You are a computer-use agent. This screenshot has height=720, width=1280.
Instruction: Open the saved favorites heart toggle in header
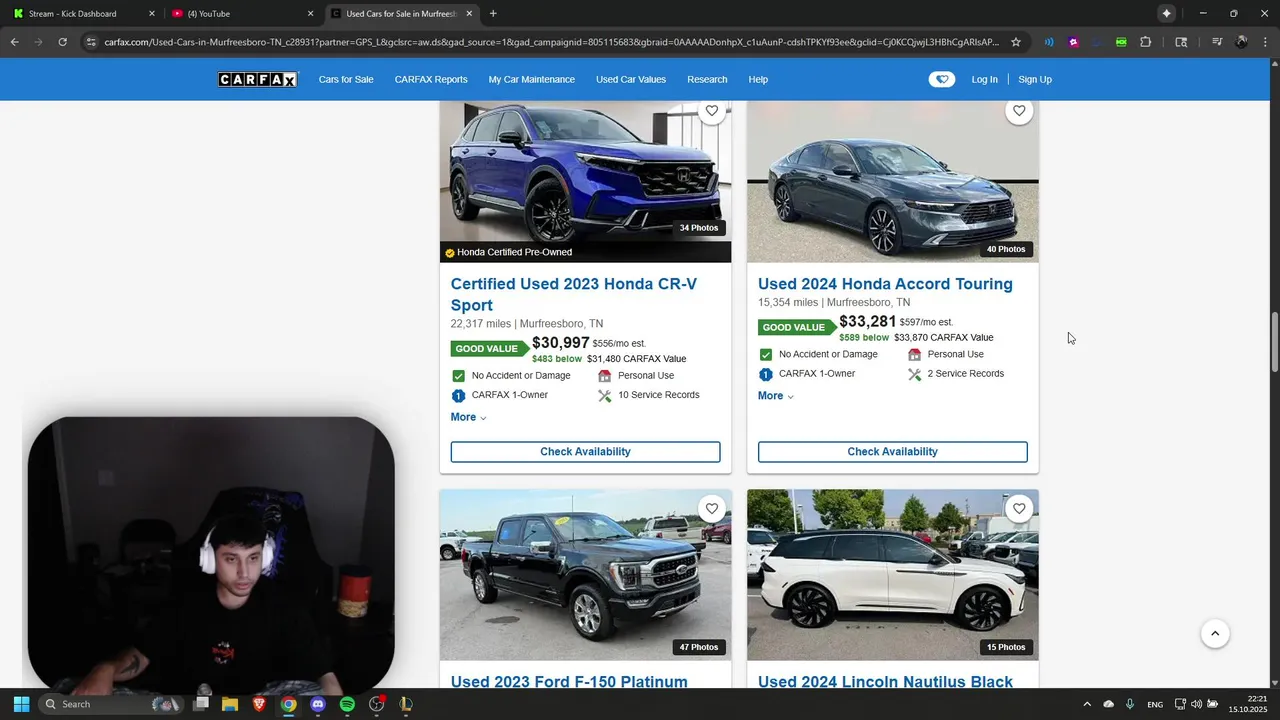(941, 80)
